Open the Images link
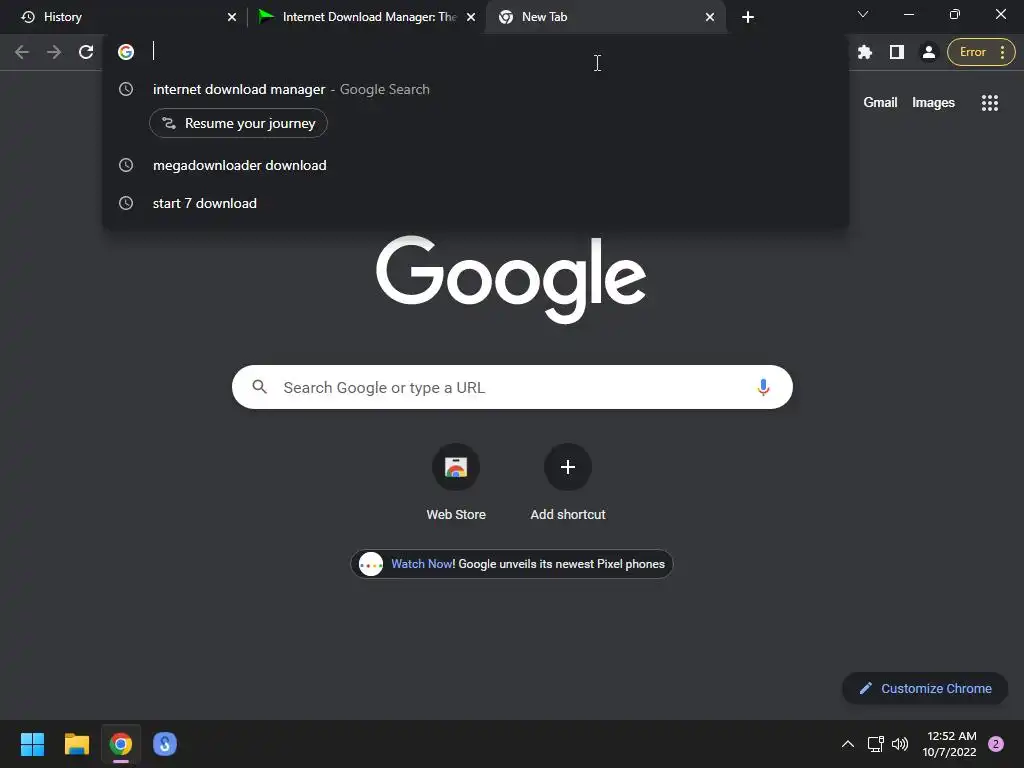 933,103
